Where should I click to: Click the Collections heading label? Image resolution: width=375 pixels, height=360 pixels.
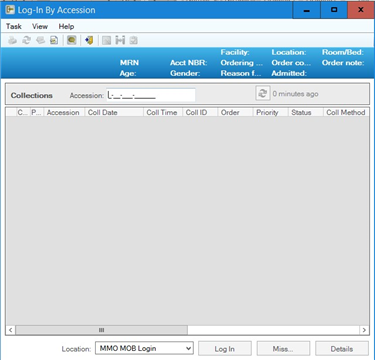tap(32, 95)
